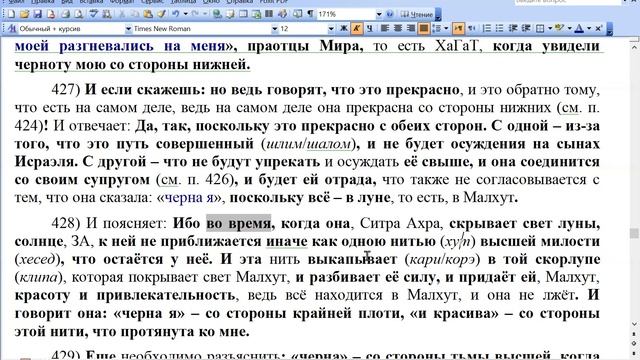Run the spelling and grammar check
Viewport: 640px width, 360px height.
point(93,14)
